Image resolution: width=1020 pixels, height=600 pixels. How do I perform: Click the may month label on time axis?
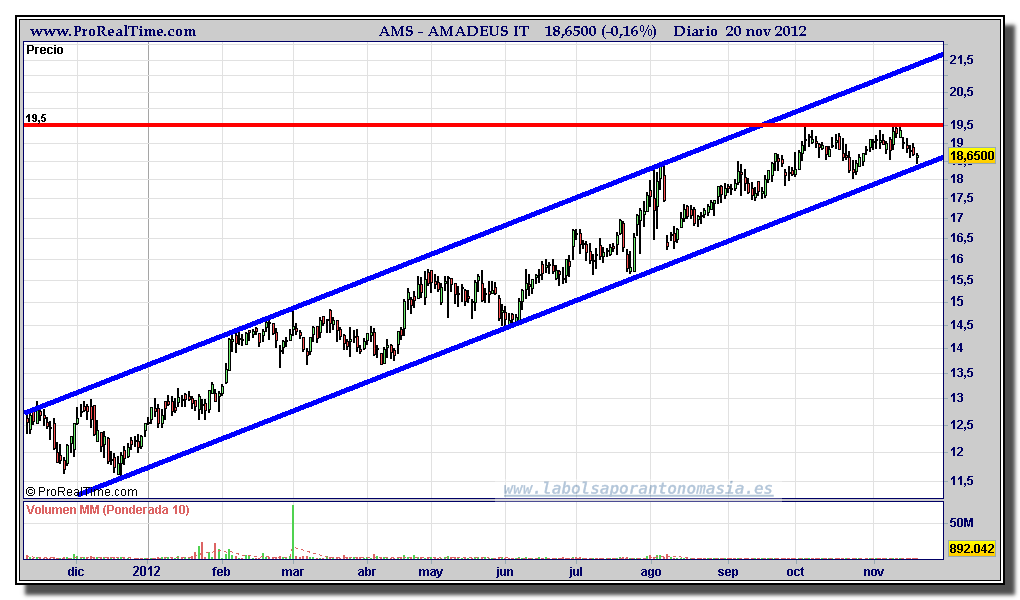[x=431, y=572]
